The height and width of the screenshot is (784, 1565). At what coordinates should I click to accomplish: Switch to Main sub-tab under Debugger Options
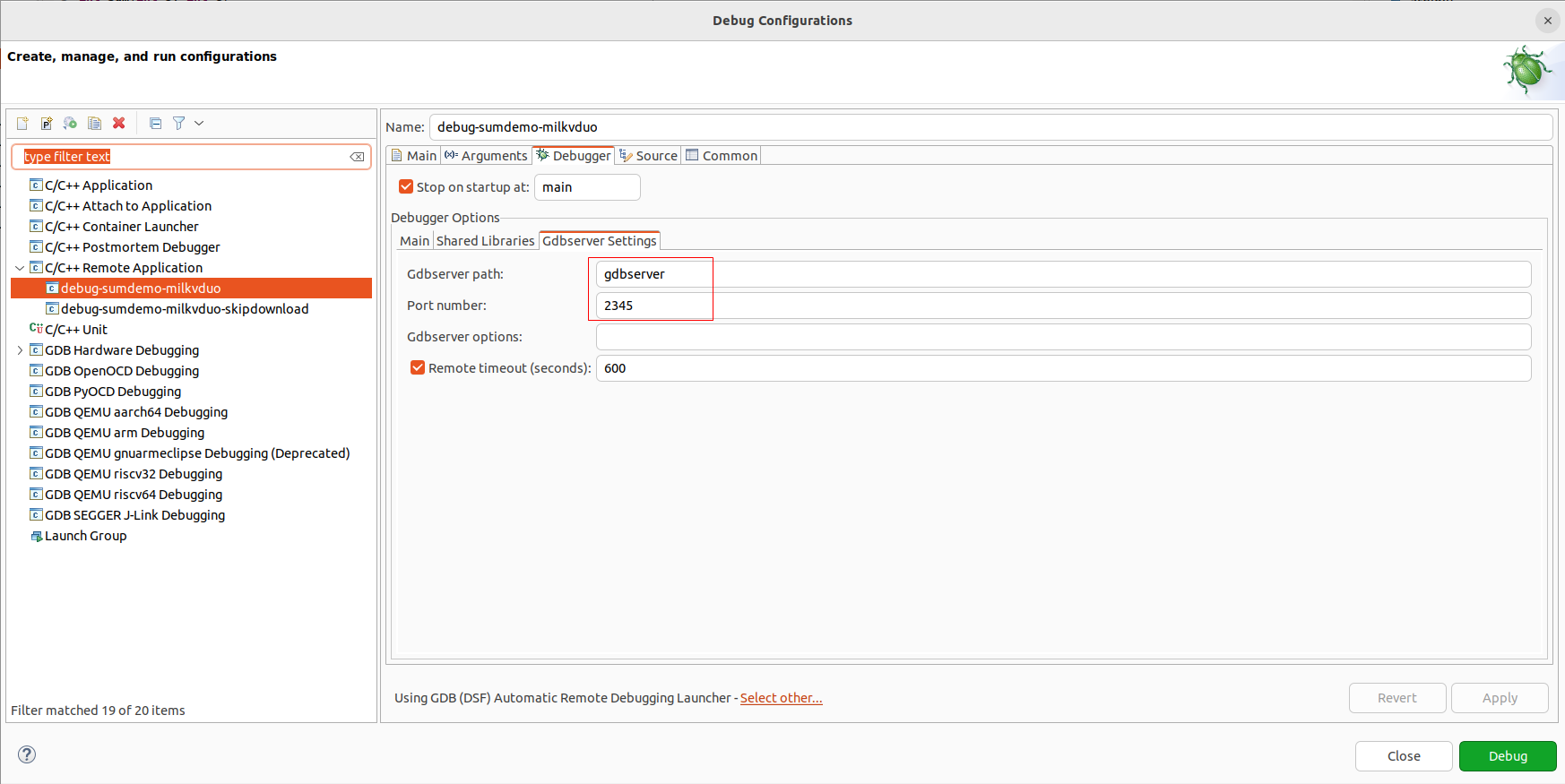click(414, 241)
